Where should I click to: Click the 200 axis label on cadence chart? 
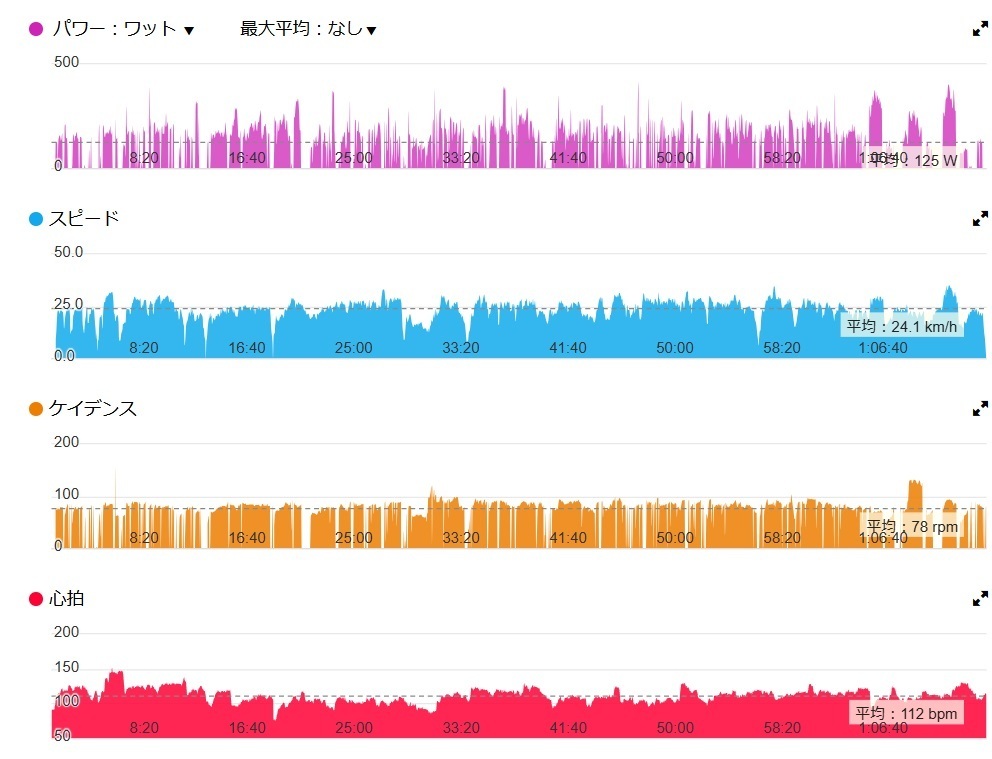(66, 441)
